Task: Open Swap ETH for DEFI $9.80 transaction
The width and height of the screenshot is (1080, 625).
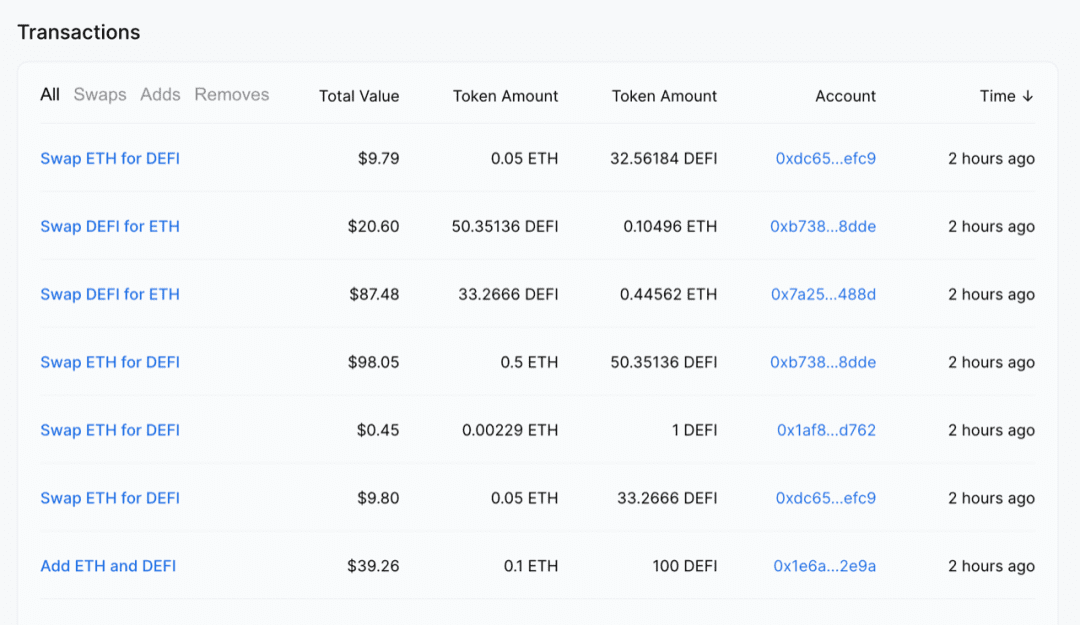Action: [110, 498]
